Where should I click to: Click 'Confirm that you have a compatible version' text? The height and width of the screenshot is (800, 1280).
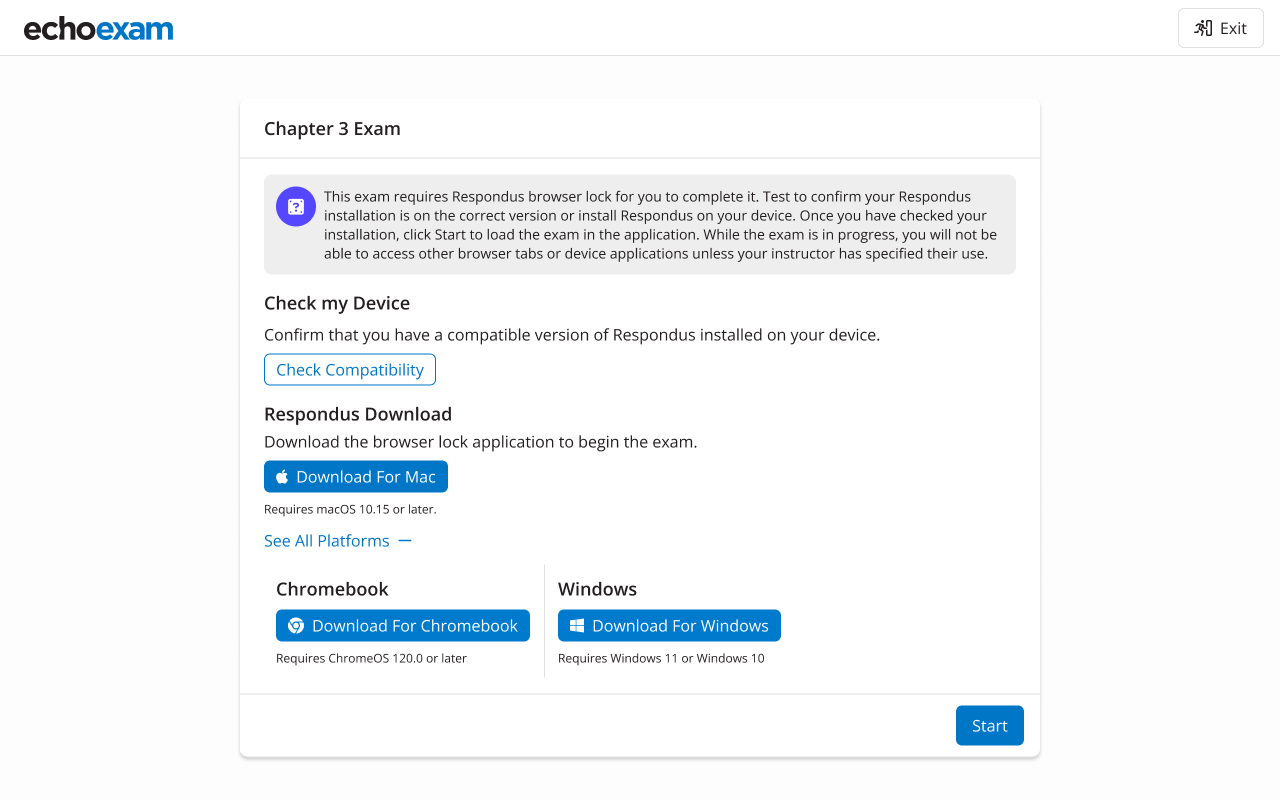coord(572,335)
